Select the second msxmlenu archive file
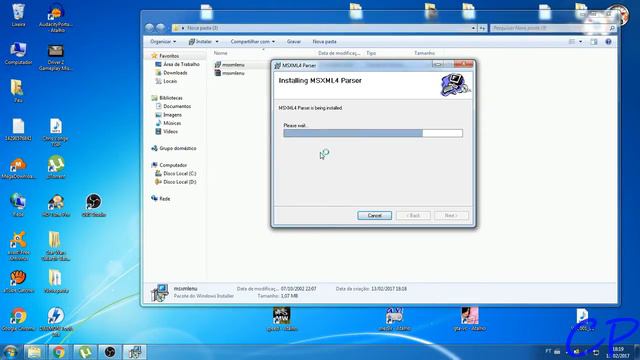640x360 pixels. (233, 73)
